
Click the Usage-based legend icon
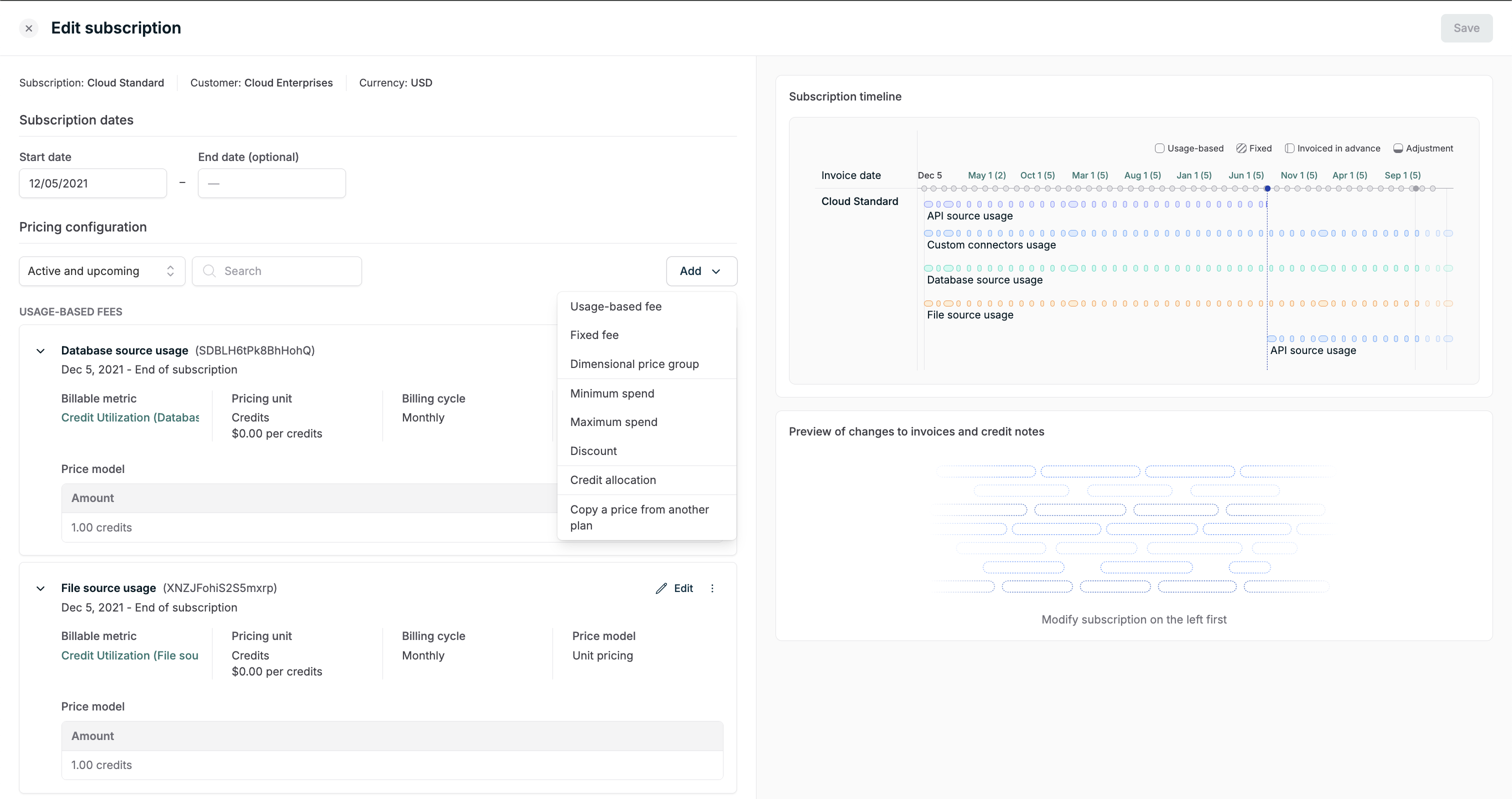coord(1159,148)
